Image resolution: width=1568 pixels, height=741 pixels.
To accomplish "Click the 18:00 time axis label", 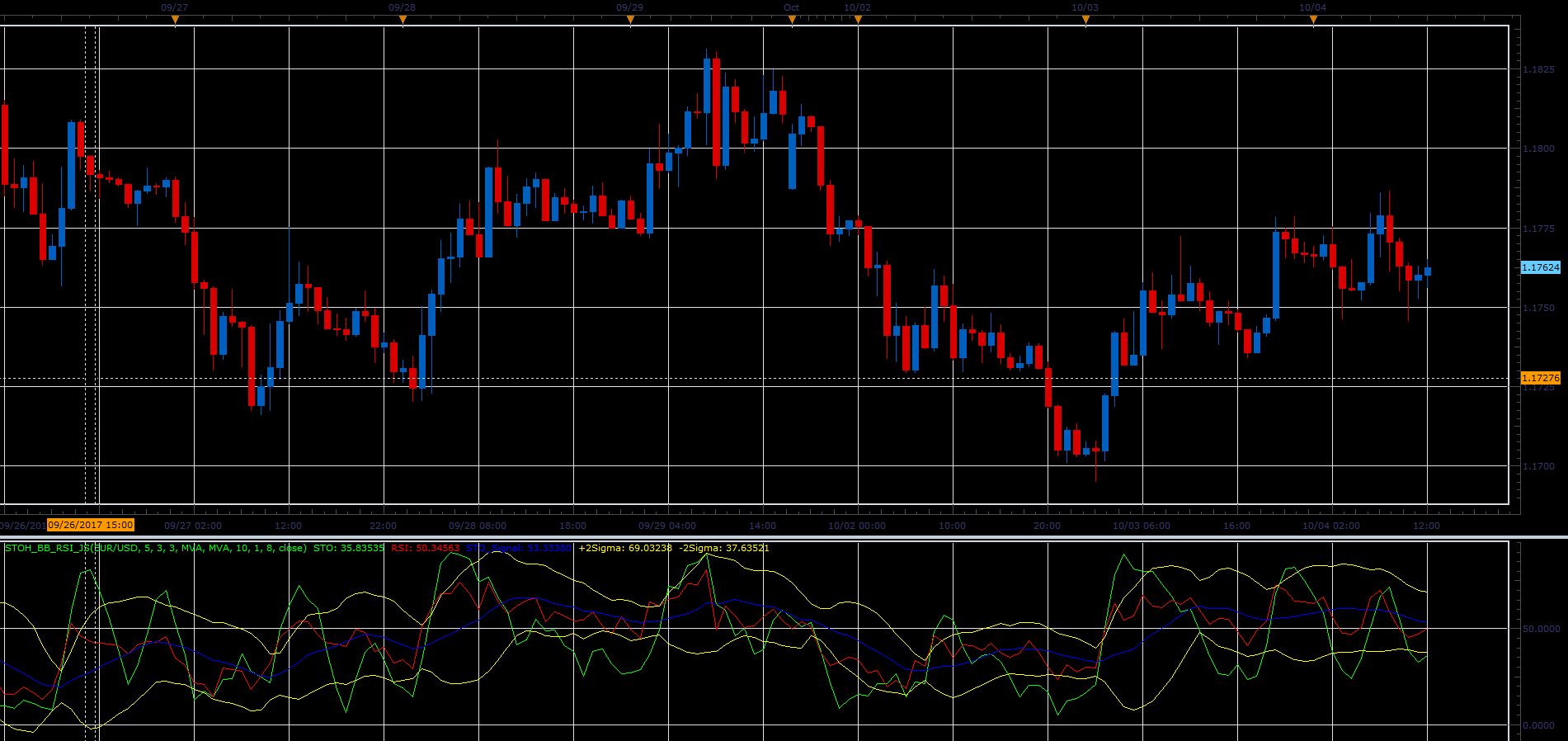I will (573, 526).
